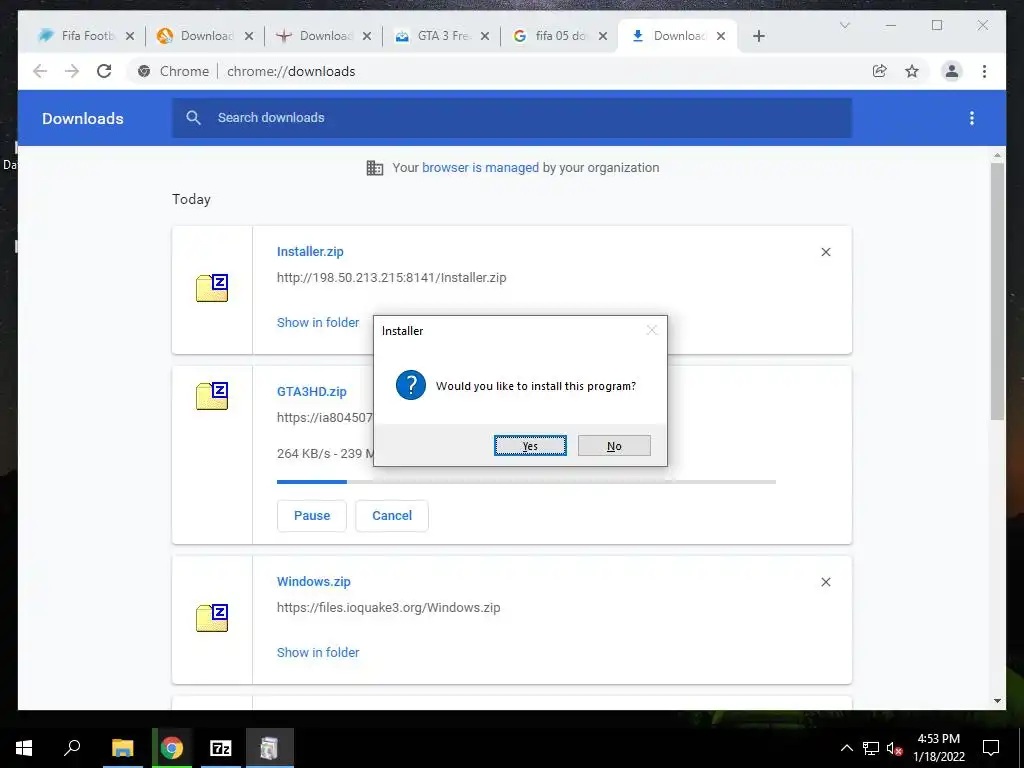Open the Action Center notifications icon

tap(991, 748)
